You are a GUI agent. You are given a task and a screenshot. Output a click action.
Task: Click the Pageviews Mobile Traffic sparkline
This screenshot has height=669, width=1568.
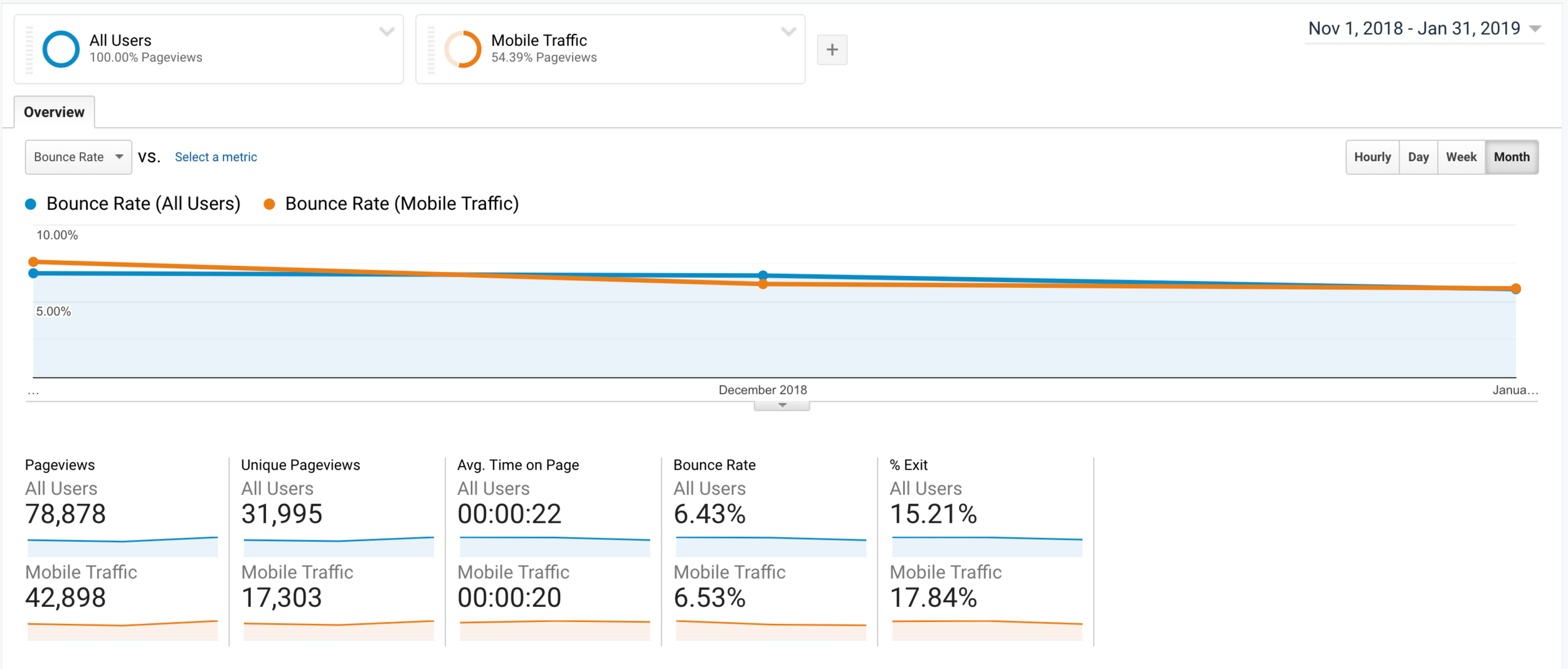coord(122,630)
